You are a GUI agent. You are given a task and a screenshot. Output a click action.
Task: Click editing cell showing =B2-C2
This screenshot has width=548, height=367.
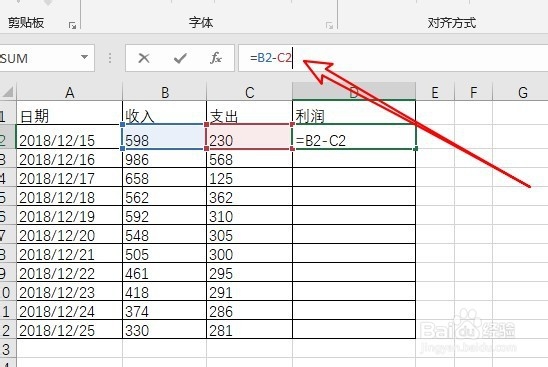(x=354, y=137)
